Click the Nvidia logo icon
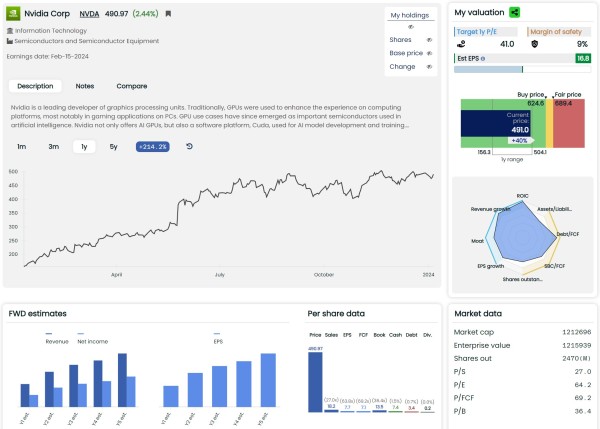The height and width of the screenshot is (429, 600). tap(13, 14)
